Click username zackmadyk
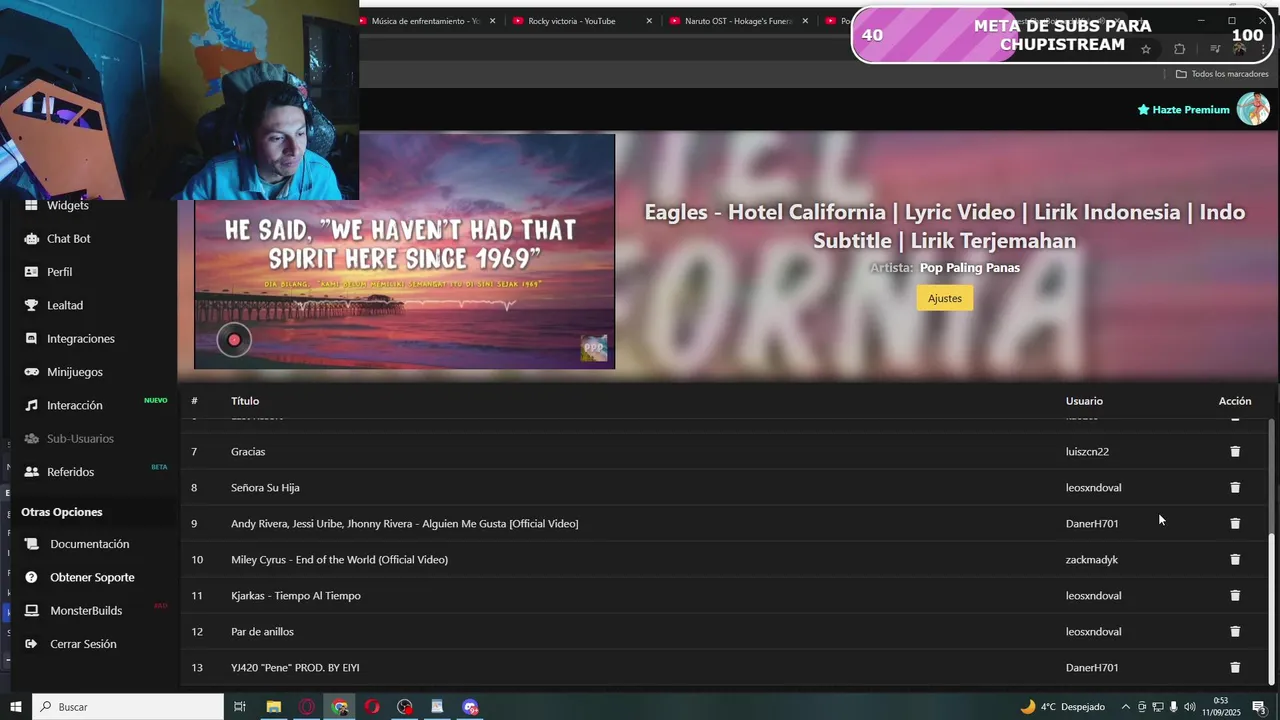The height and width of the screenshot is (720, 1280). click(x=1092, y=560)
